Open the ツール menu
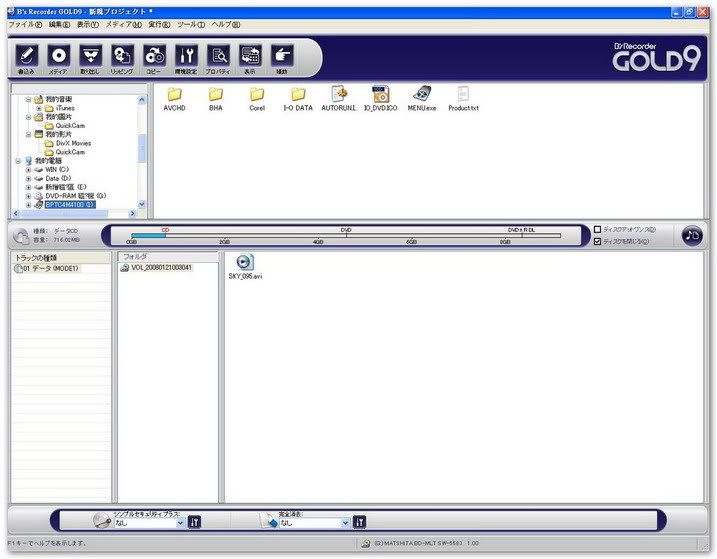Screen dimensions: 717x559 point(191,24)
